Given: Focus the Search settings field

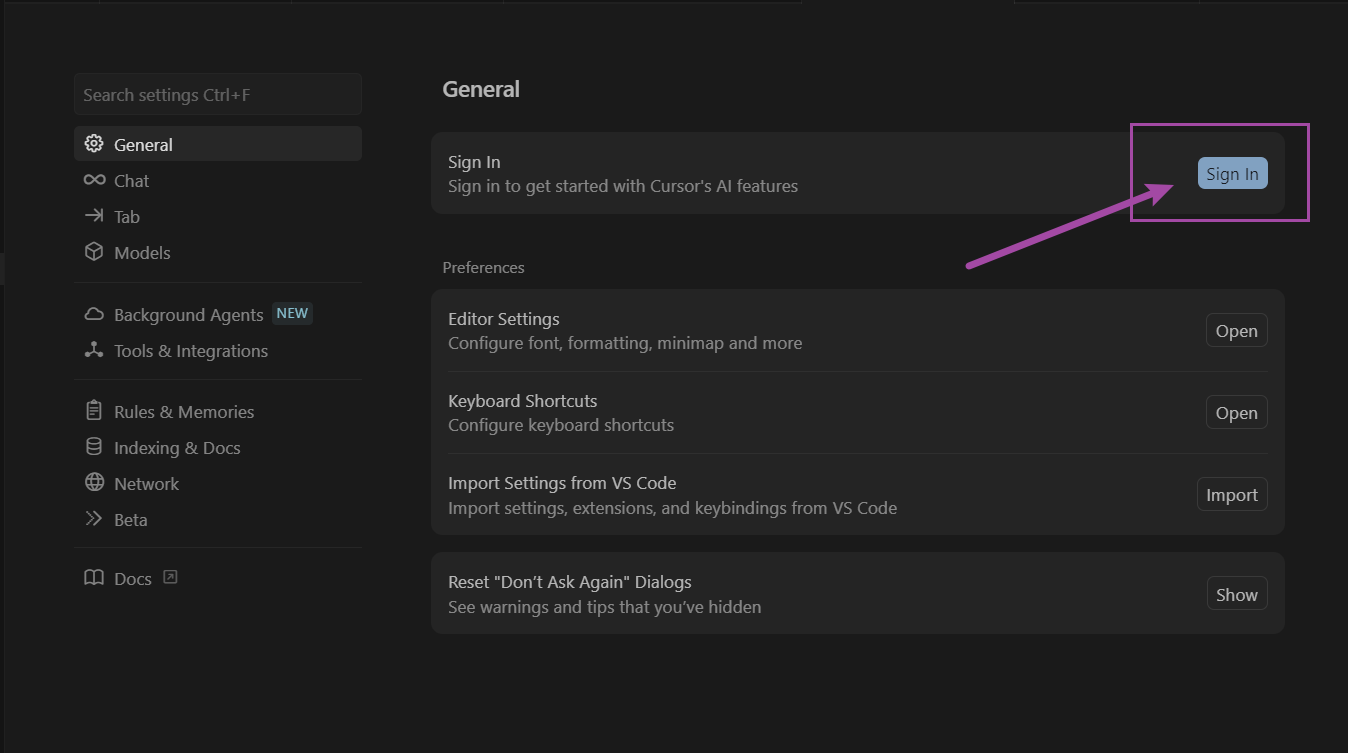Looking at the screenshot, I should pyautogui.click(x=218, y=95).
